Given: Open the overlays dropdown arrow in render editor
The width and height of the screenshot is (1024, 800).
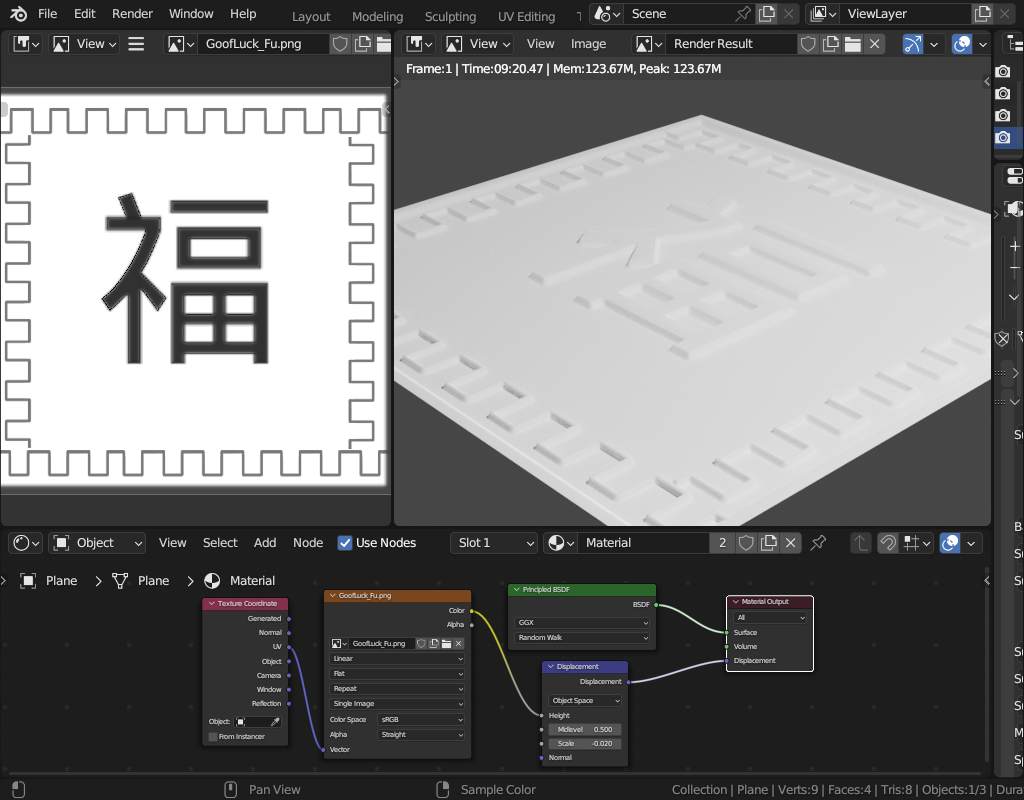Looking at the screenshot, I should (982, 44).
